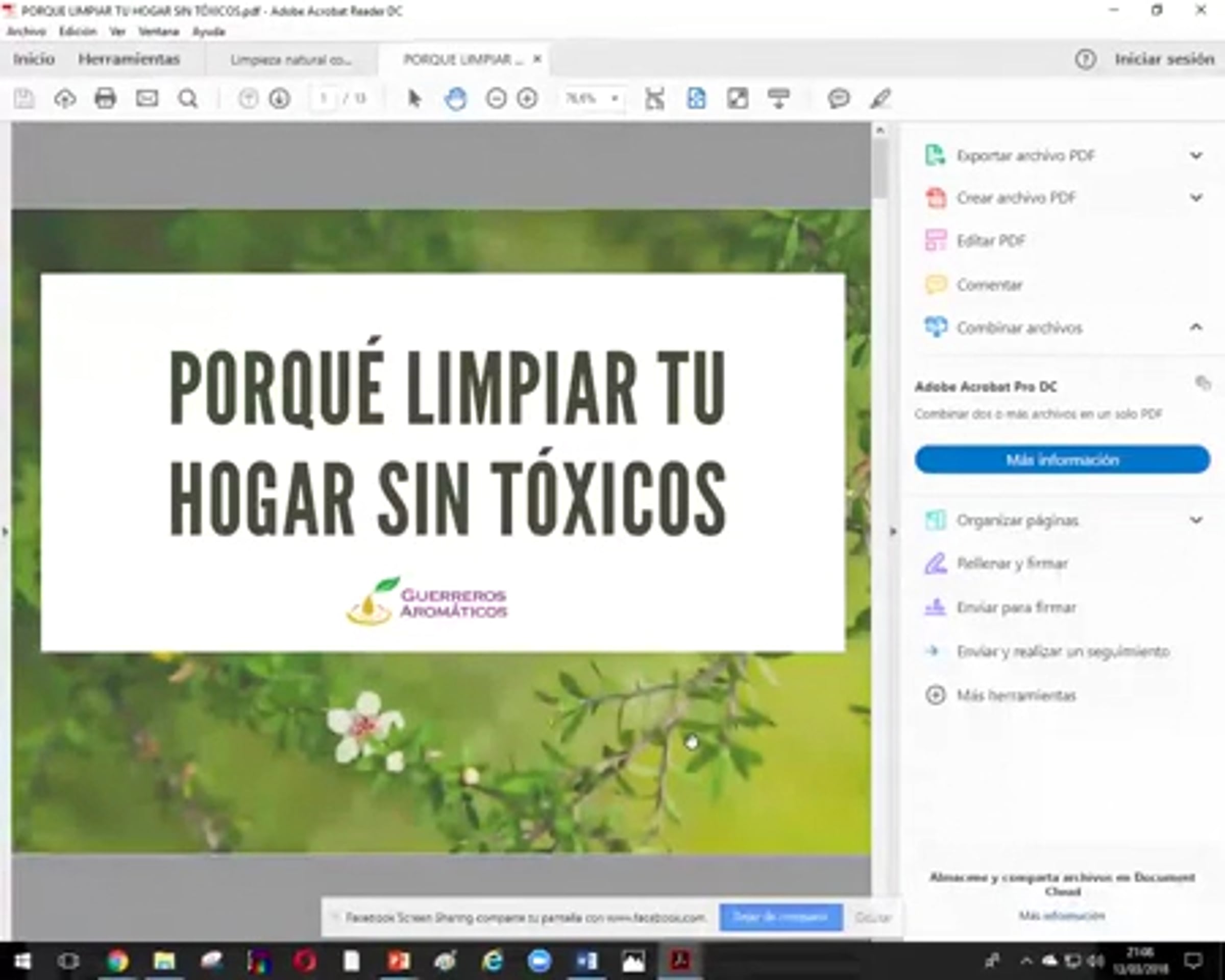
Task: Click the Print icon in toolbar
Action: [x=105, y=99]
